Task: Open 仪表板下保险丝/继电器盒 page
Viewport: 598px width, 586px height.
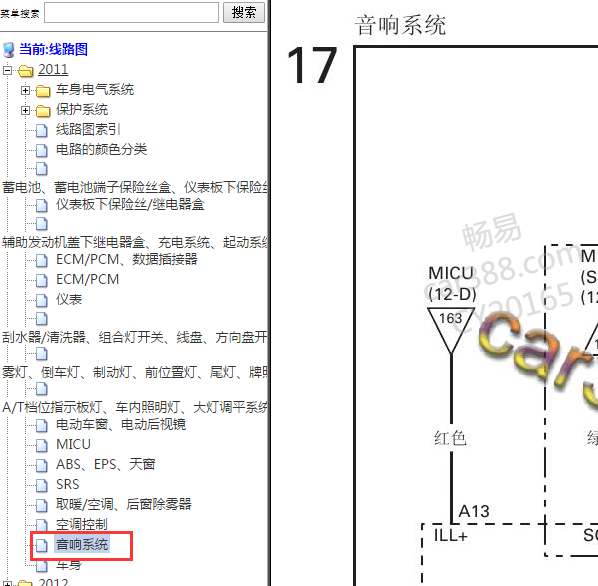Action: click(x=130, y=204)
